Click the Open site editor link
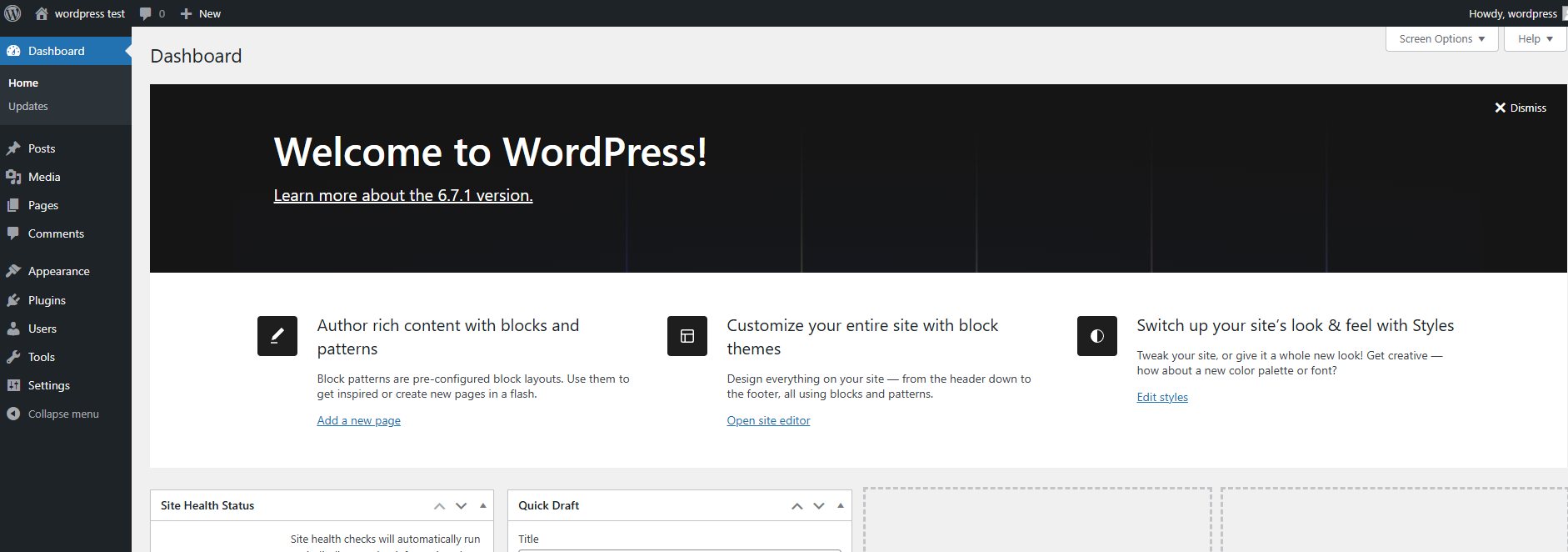 click(768, 420)
